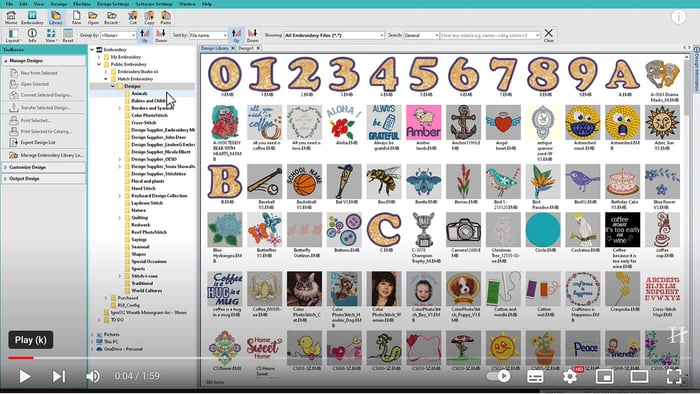700x394 pixels.
Task: Select the Bee.EMB design thumbnail
Action: [x=383, y=182]
